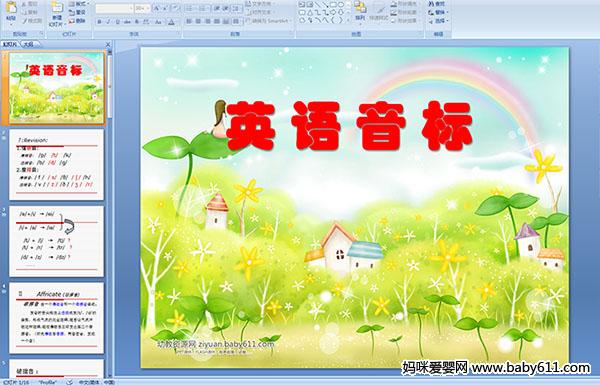Viewport: 600px width, 385px height.
Task: Switch to the Slides tab in the thumbnail pane
Action: click(10, 44)
